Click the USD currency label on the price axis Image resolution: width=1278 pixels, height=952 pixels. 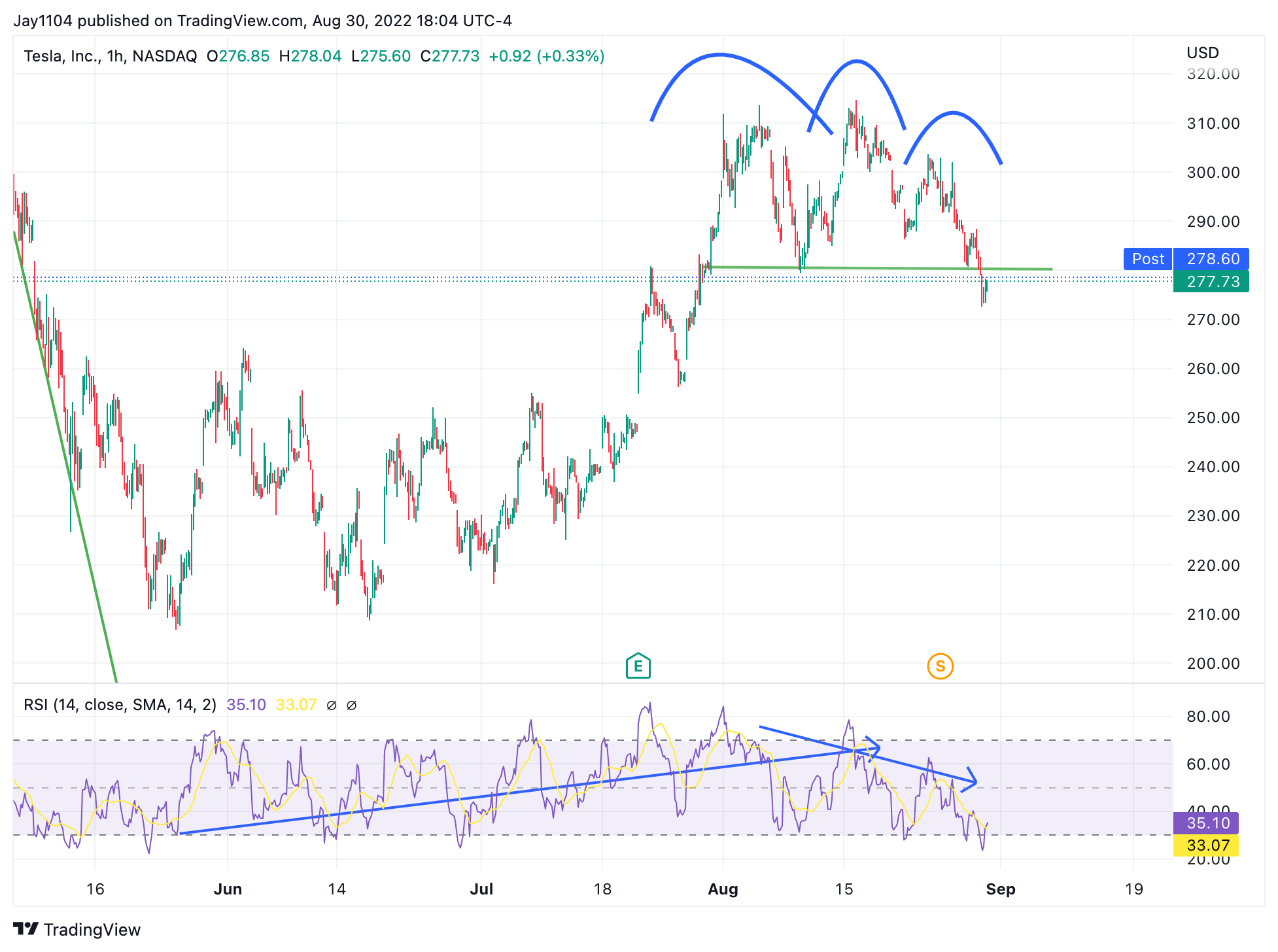pyautogui.click(x=1203, y=53)
